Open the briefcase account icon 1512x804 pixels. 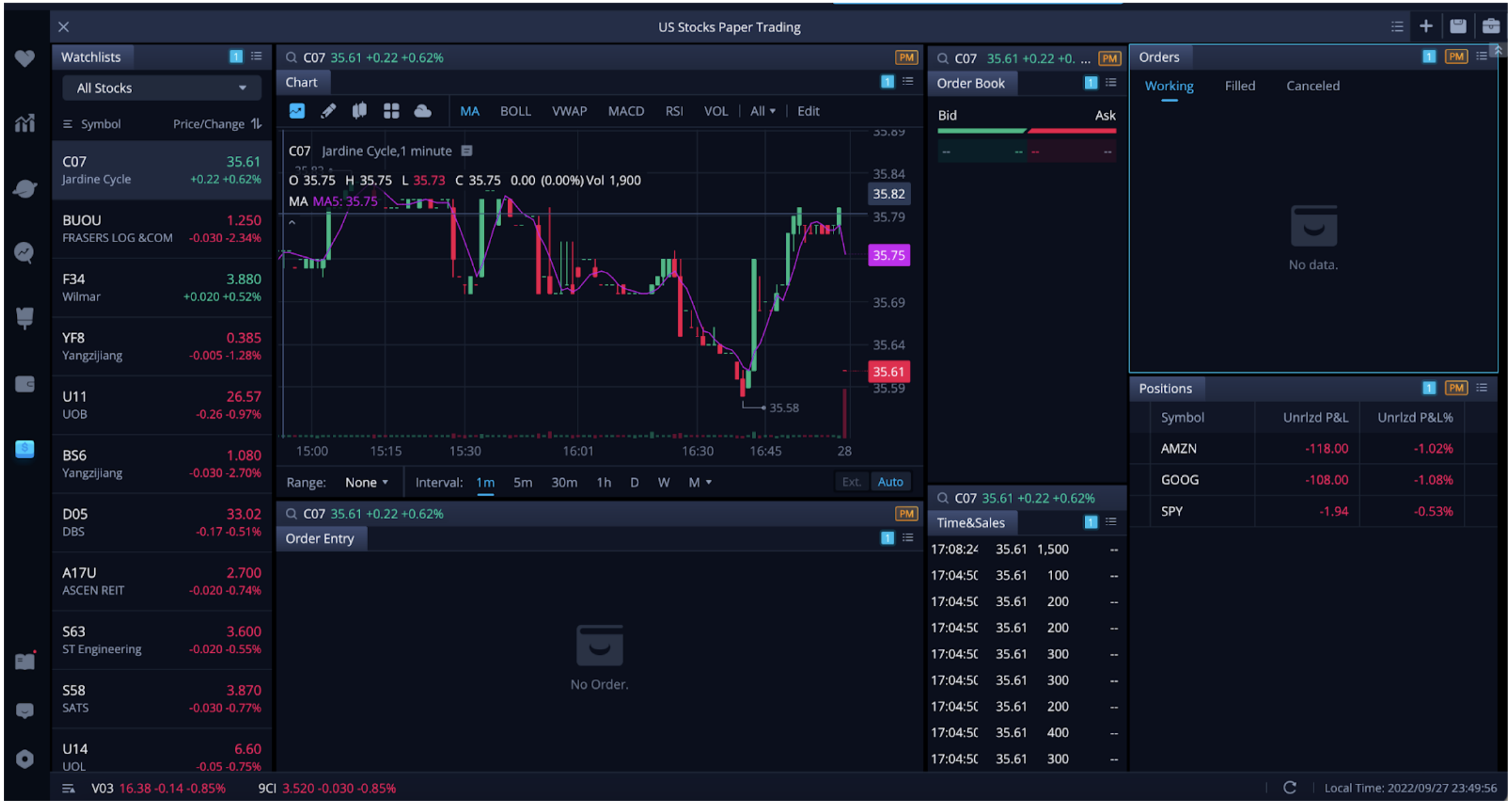coord(1491,26)
